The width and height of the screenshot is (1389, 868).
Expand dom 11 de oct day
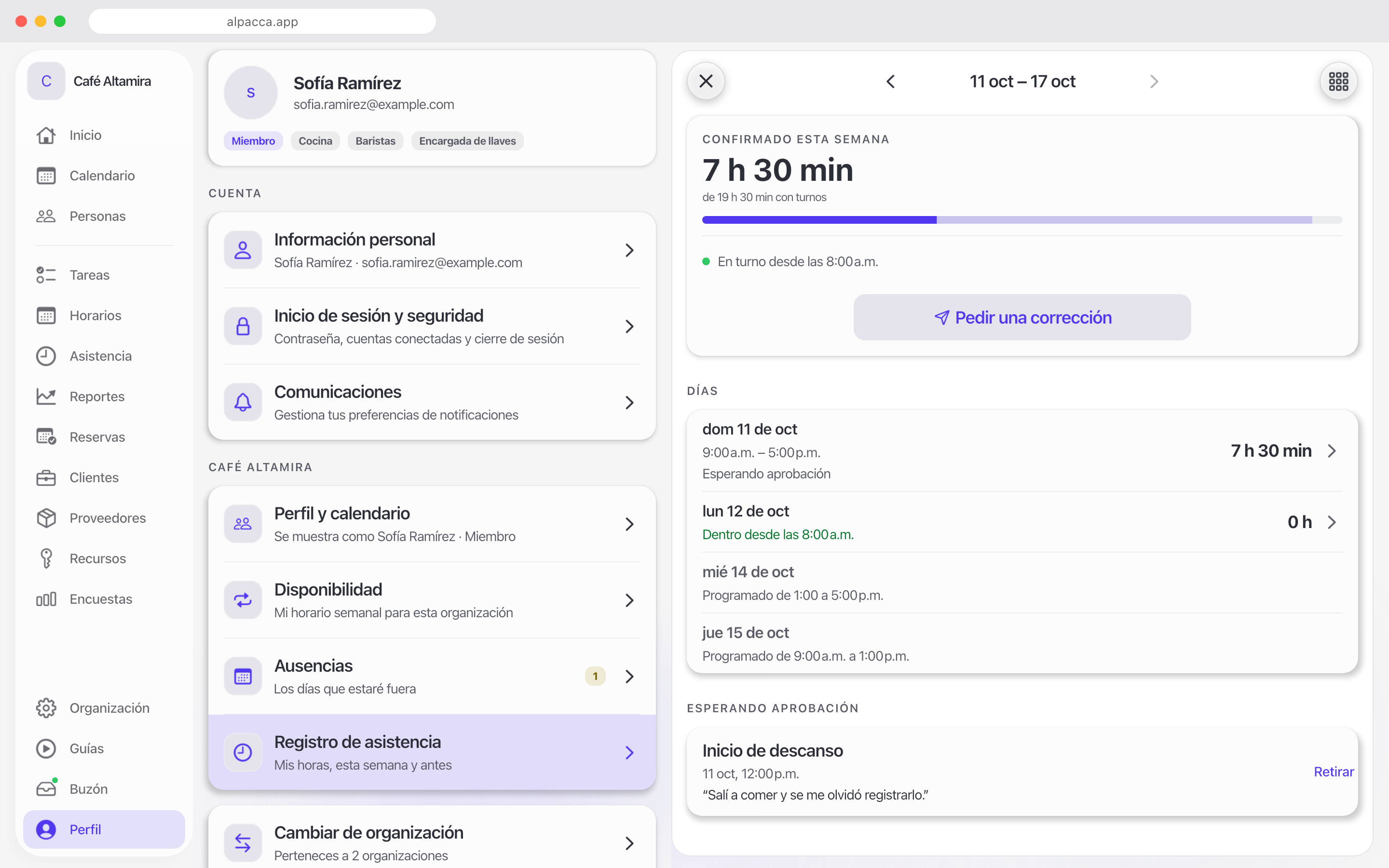pos(1021,451)
